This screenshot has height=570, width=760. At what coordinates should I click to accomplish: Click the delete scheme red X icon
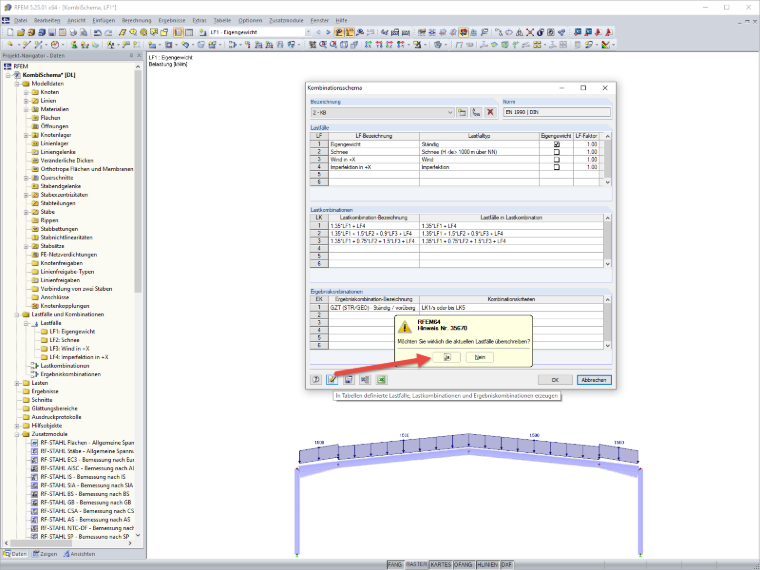click(491, 112)
